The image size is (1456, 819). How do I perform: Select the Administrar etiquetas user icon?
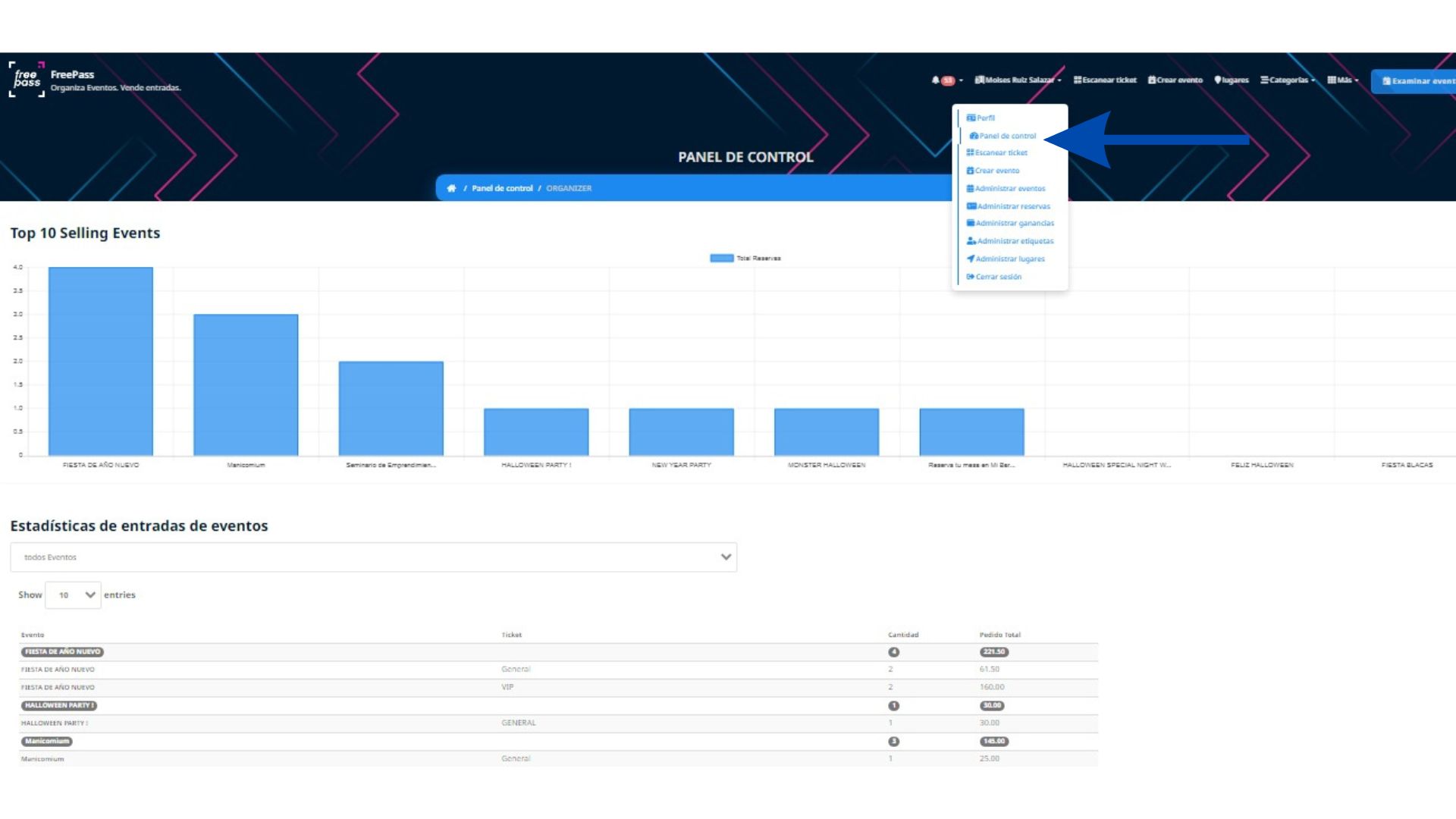coord(971,240)
